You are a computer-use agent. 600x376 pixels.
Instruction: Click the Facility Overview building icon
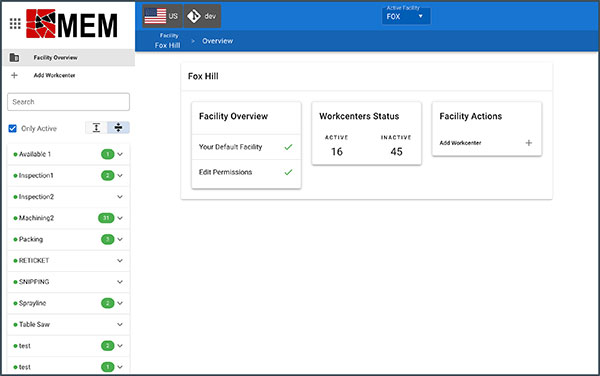click(14, 57)
